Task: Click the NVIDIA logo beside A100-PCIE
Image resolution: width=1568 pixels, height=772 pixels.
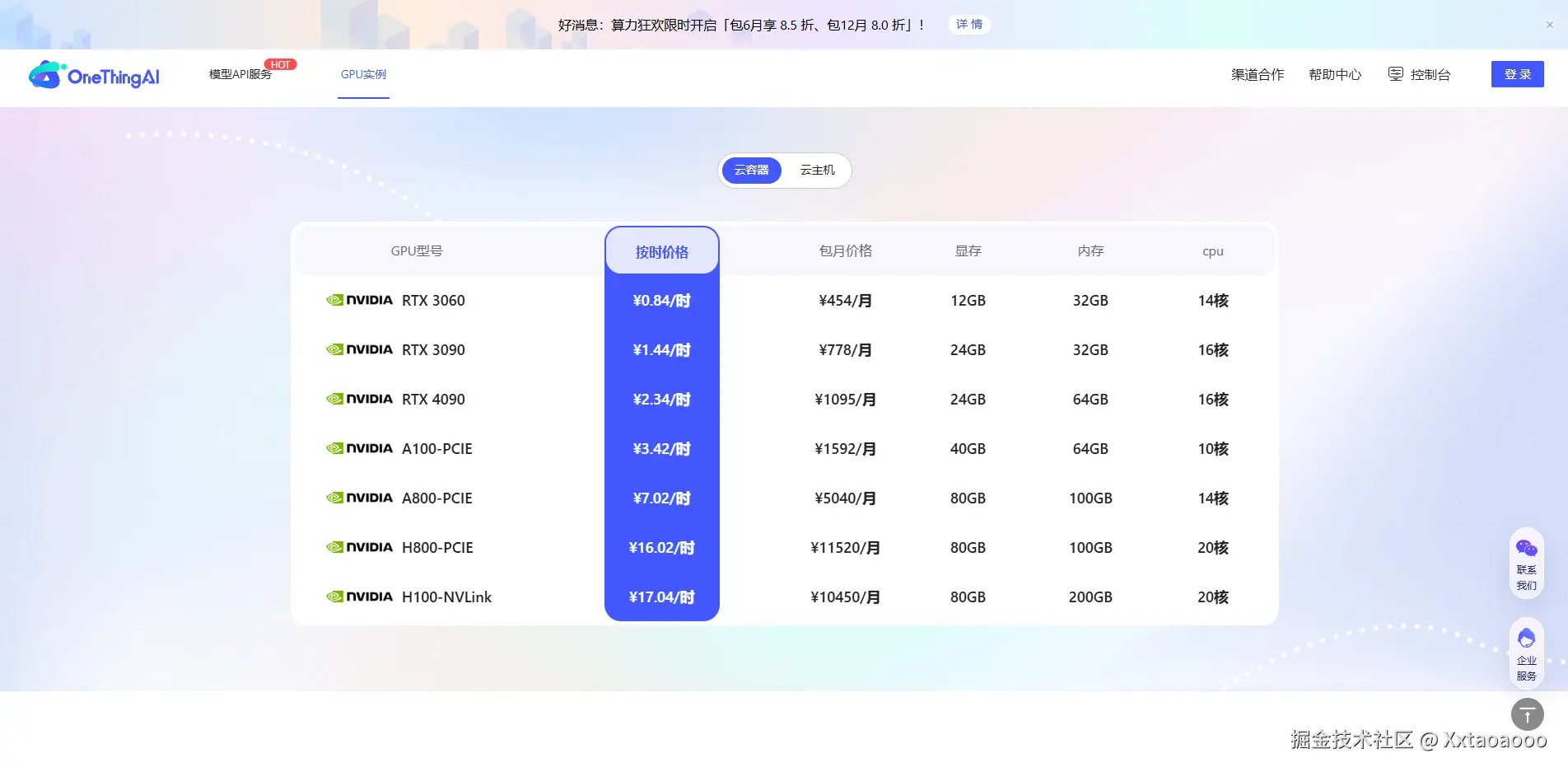Action: pos(360,449)
